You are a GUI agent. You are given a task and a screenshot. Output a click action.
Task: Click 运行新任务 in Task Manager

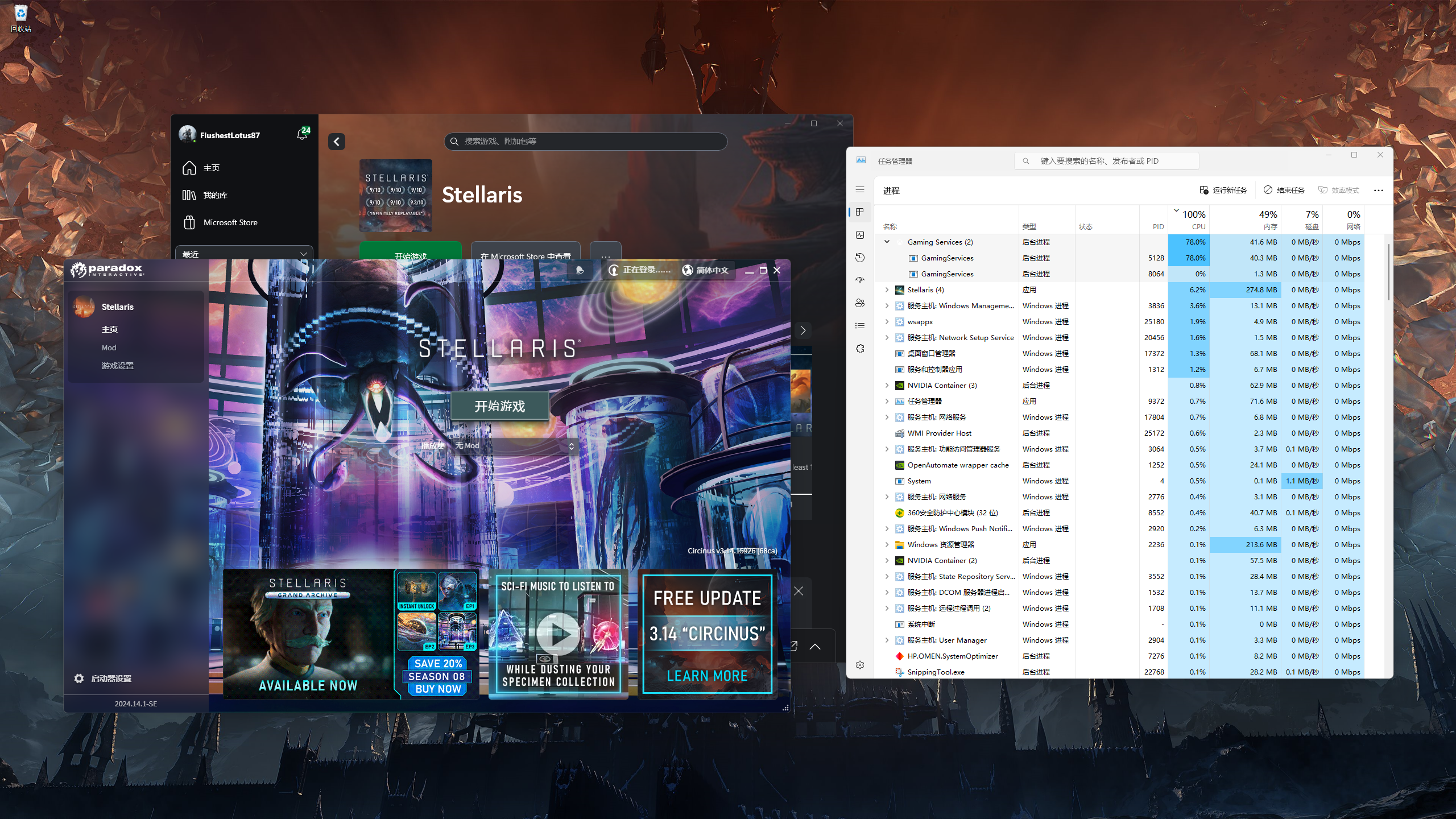coord(1223,190)
